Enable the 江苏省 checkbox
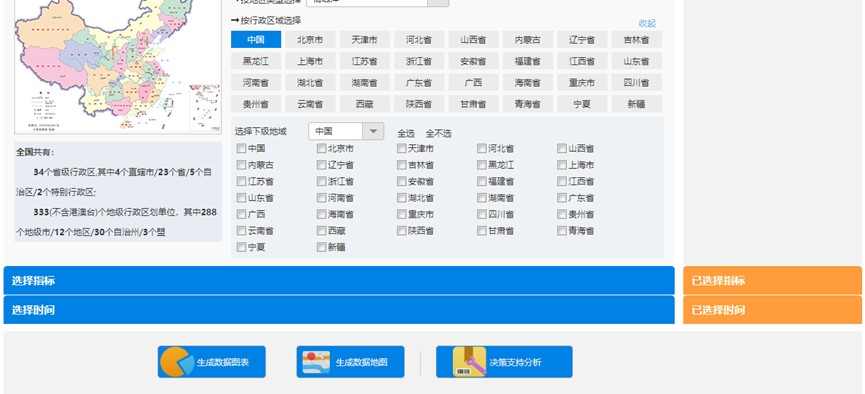The width and height of the screenshot is (865, 394). [241, 182]
